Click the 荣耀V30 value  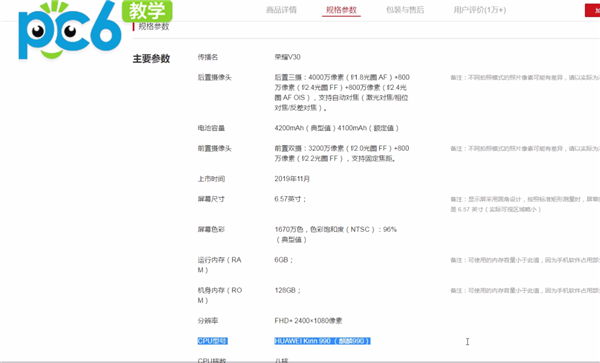(x=287, y=57)
